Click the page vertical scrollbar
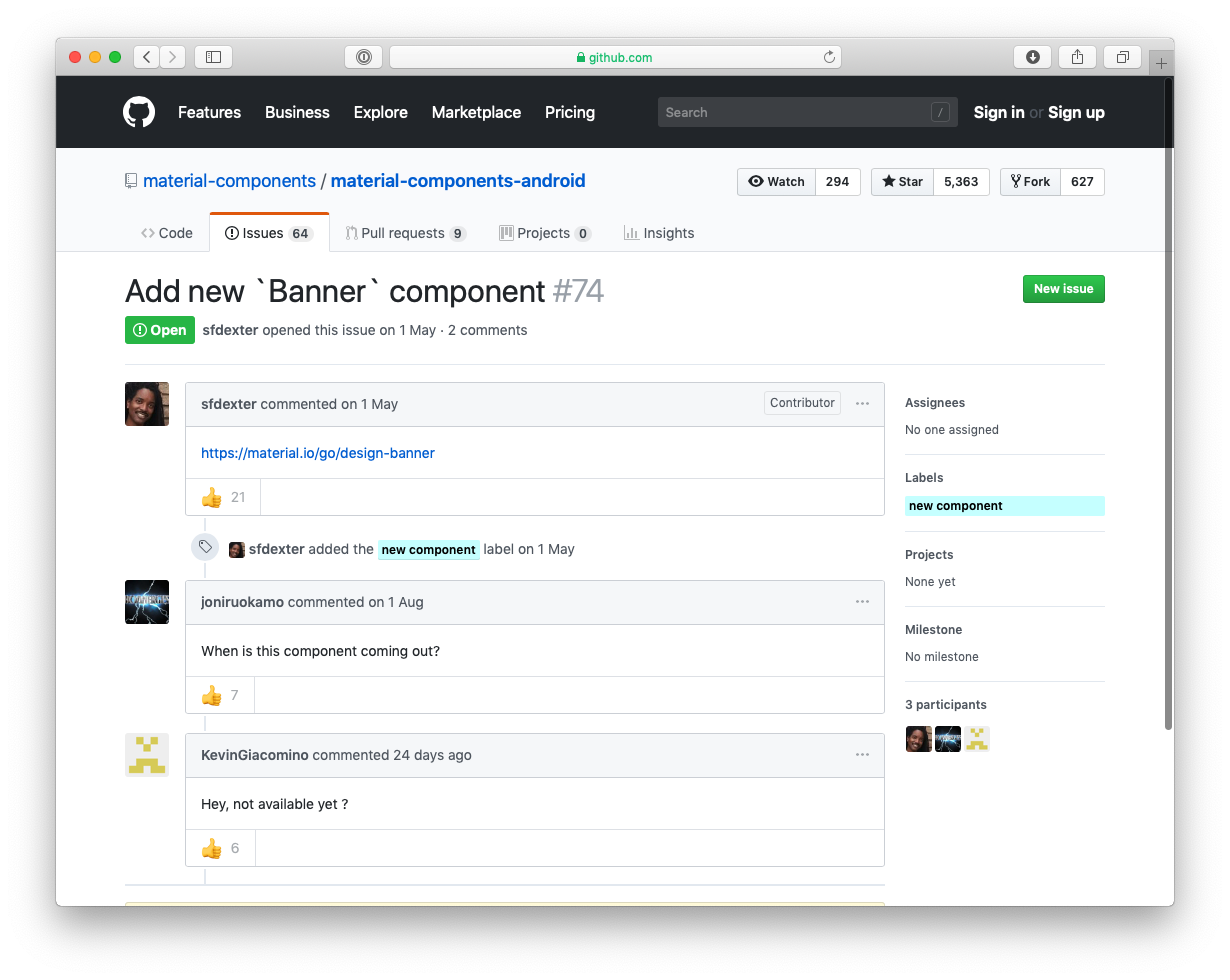The height and width of the screenshot is (980, 1230). point(1169,404)
